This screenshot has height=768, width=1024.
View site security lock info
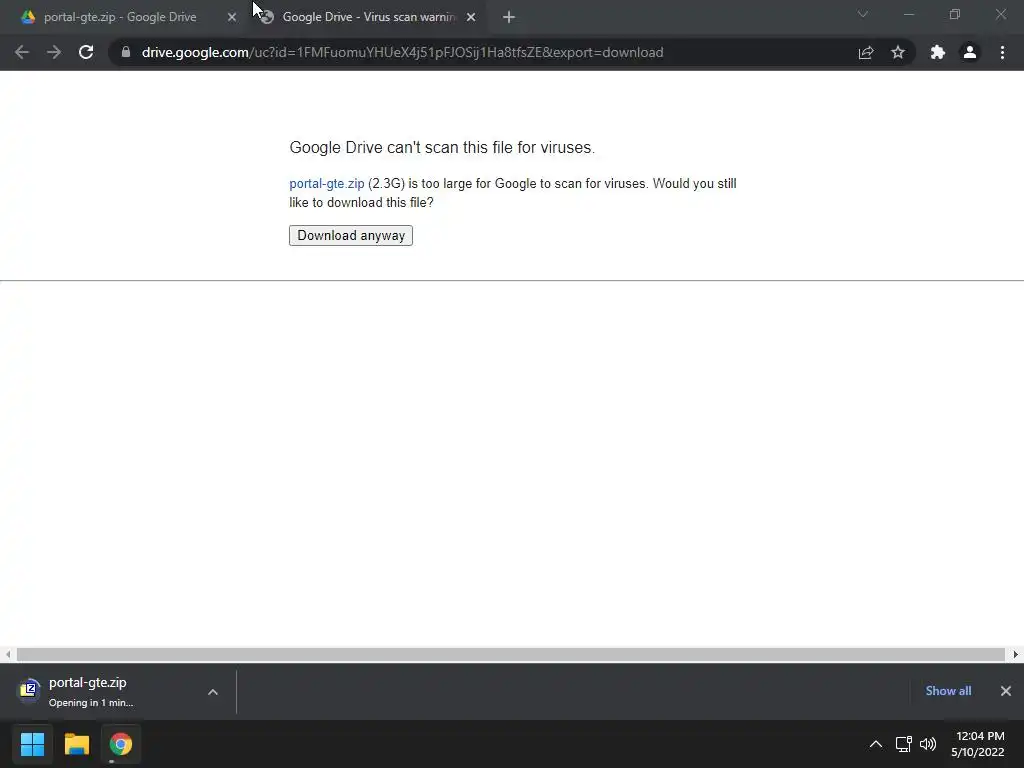click(x=126, y=52)
